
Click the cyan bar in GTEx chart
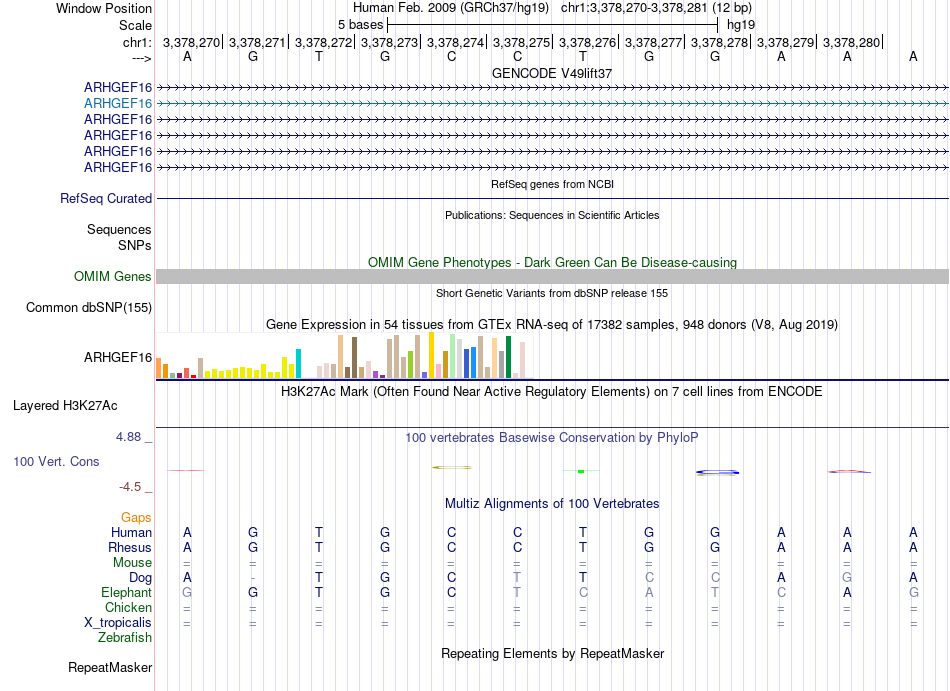298,363
